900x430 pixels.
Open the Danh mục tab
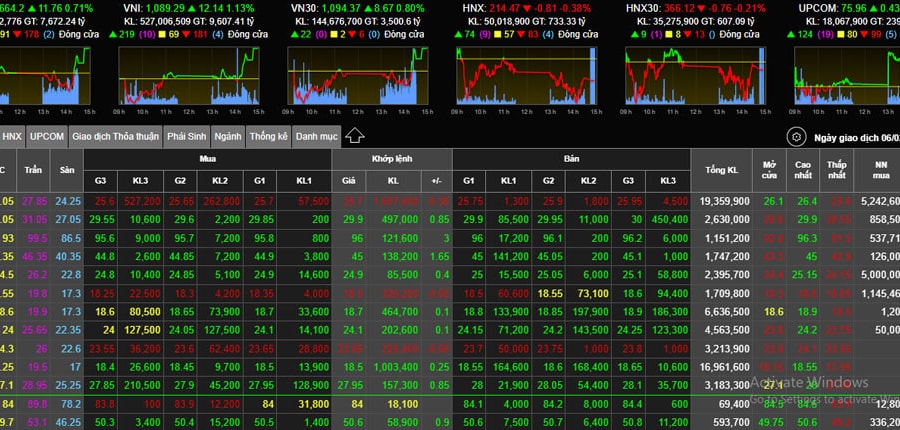point(316,137)
